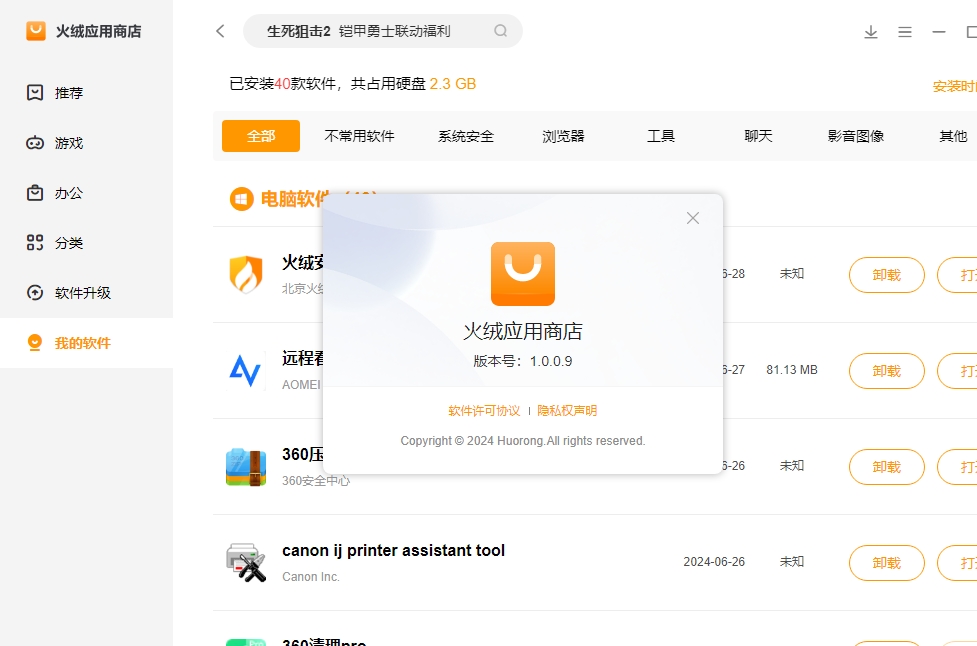Screen dimensions: 977x646
Task: Click the search magnifier icon
Action: point(500,31)
